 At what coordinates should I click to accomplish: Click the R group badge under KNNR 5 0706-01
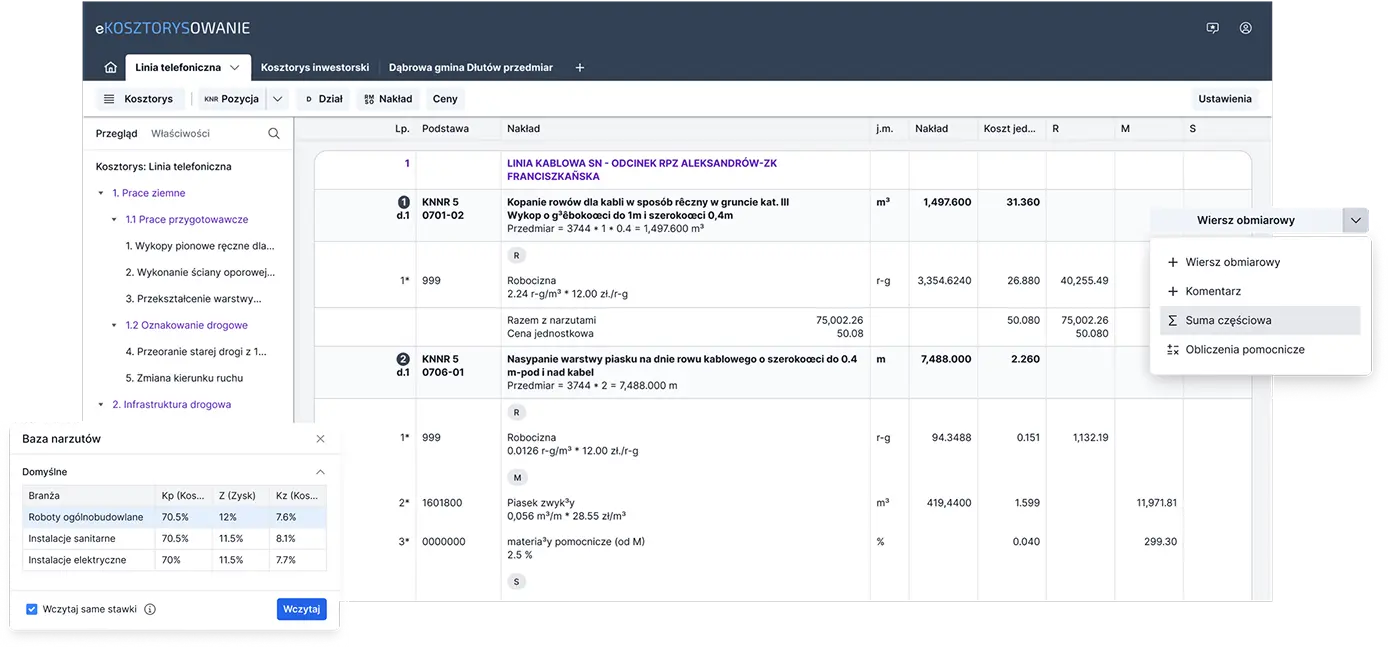[x=517, y=412]
